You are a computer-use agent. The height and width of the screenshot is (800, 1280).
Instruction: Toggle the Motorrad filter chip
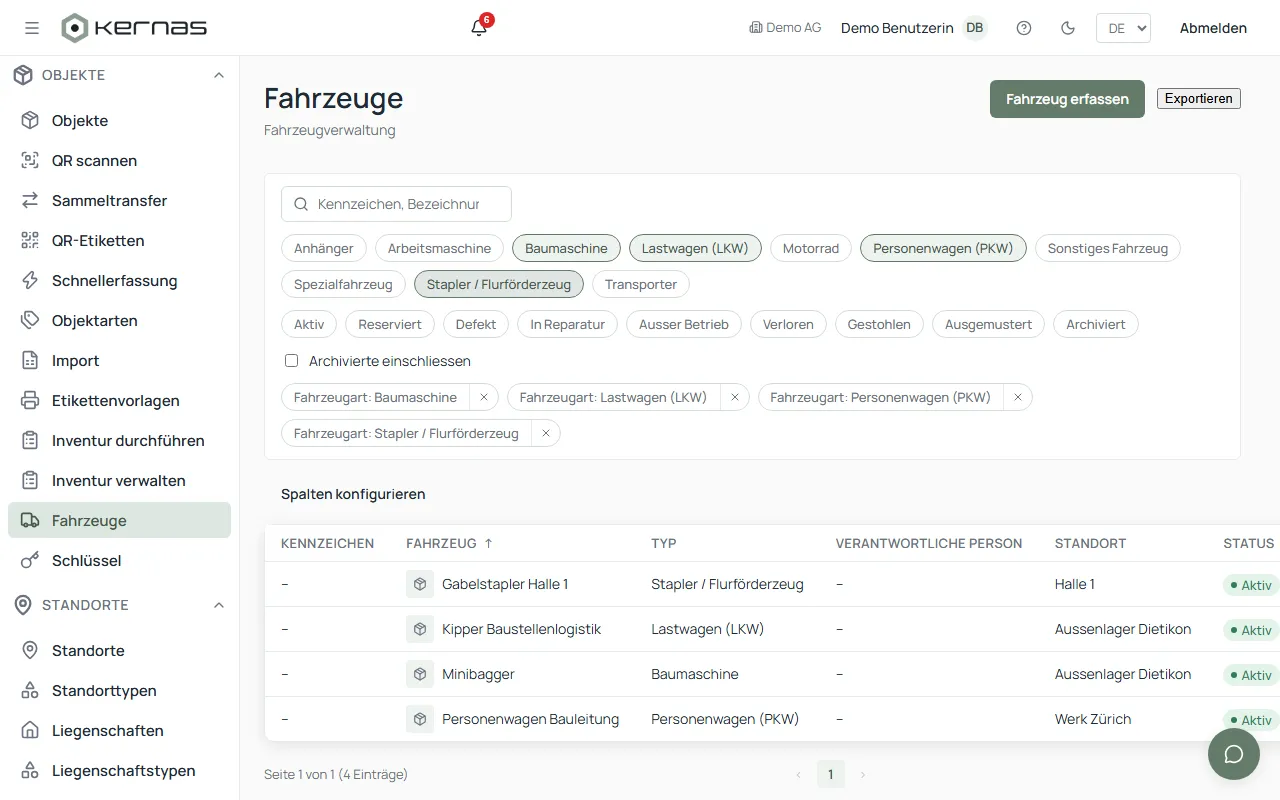tap(811, 248)
